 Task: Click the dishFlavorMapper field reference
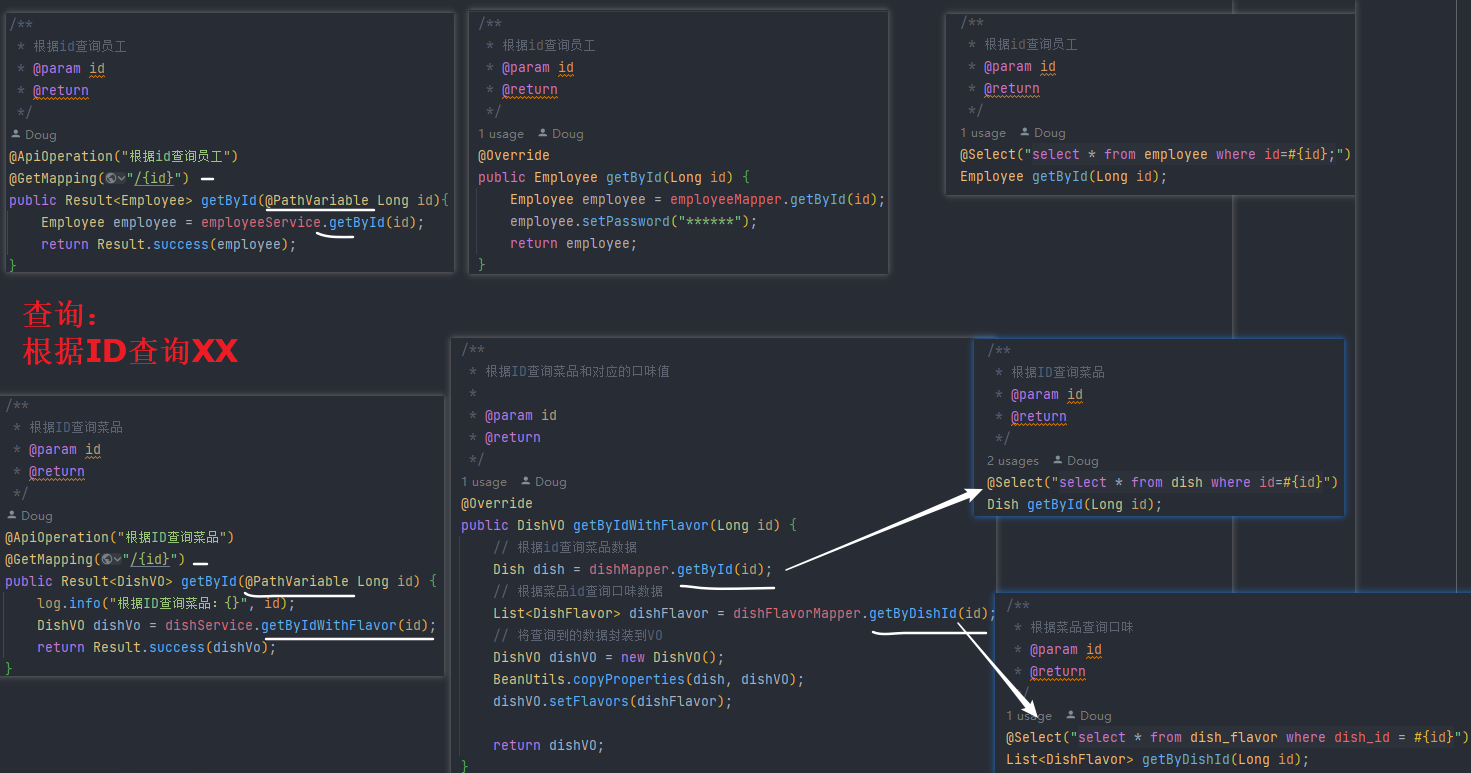(797, 613)
